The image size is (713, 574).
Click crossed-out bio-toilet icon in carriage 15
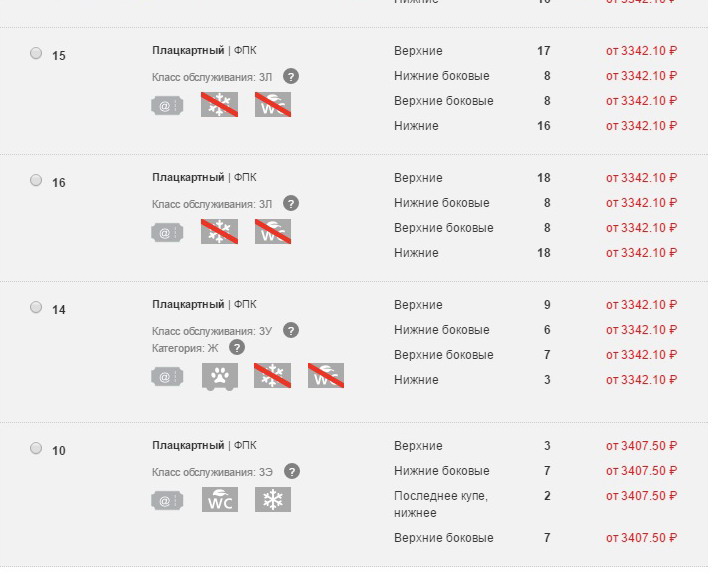click(272, 105)
